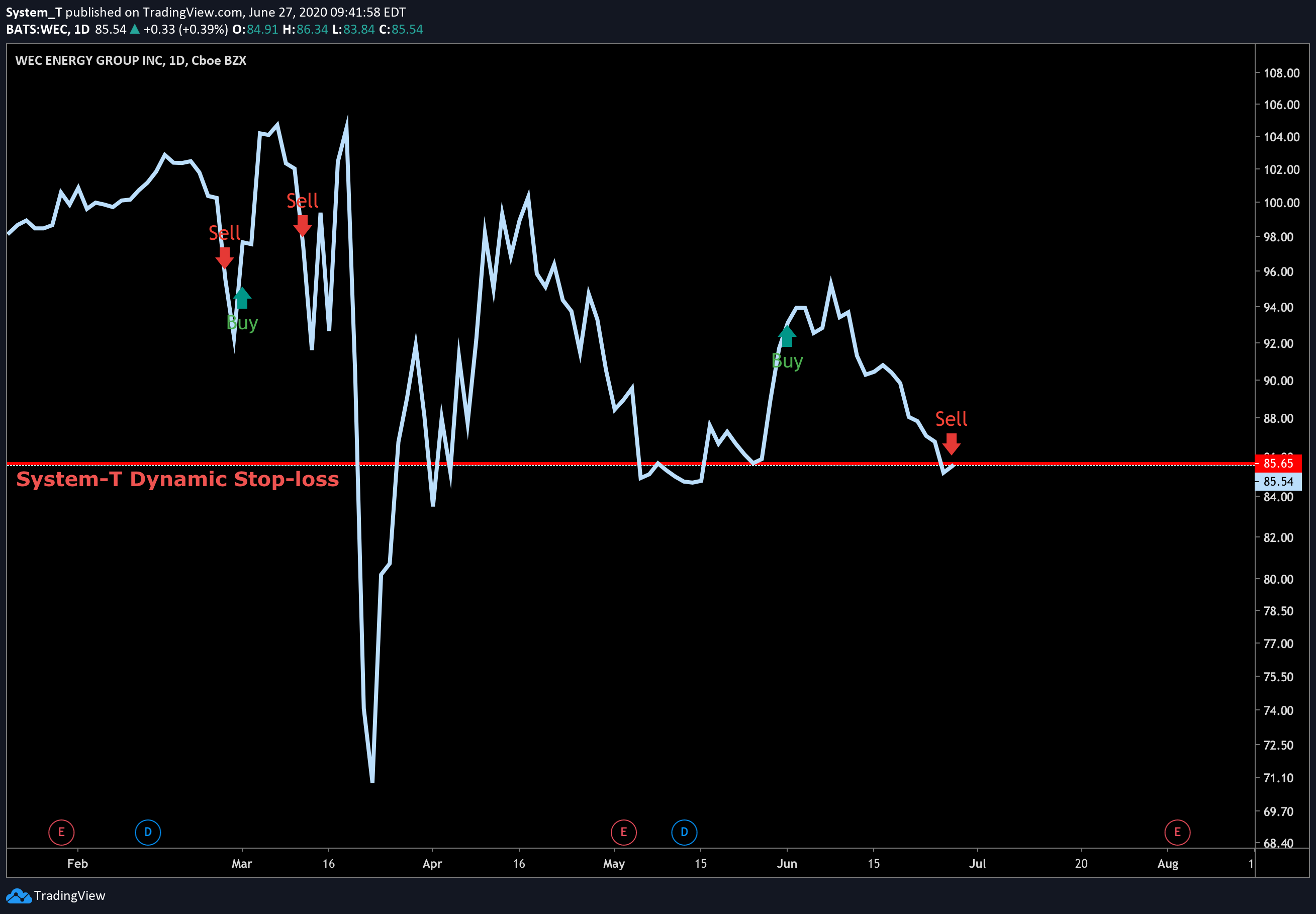The height and width of the screenshot is (914, 1316).
Task: Click the Jun label on the time axis
Action: (x=787, y=863)
